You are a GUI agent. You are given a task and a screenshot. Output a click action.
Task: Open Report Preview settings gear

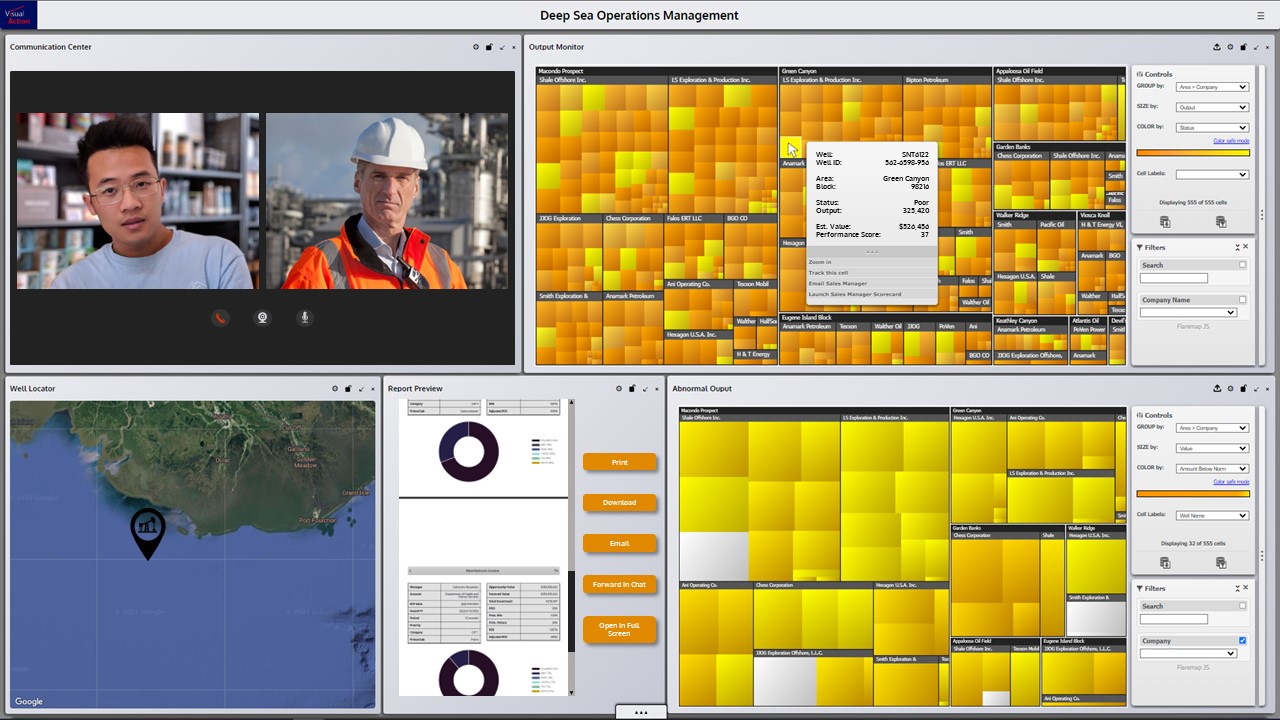(619, 388)
